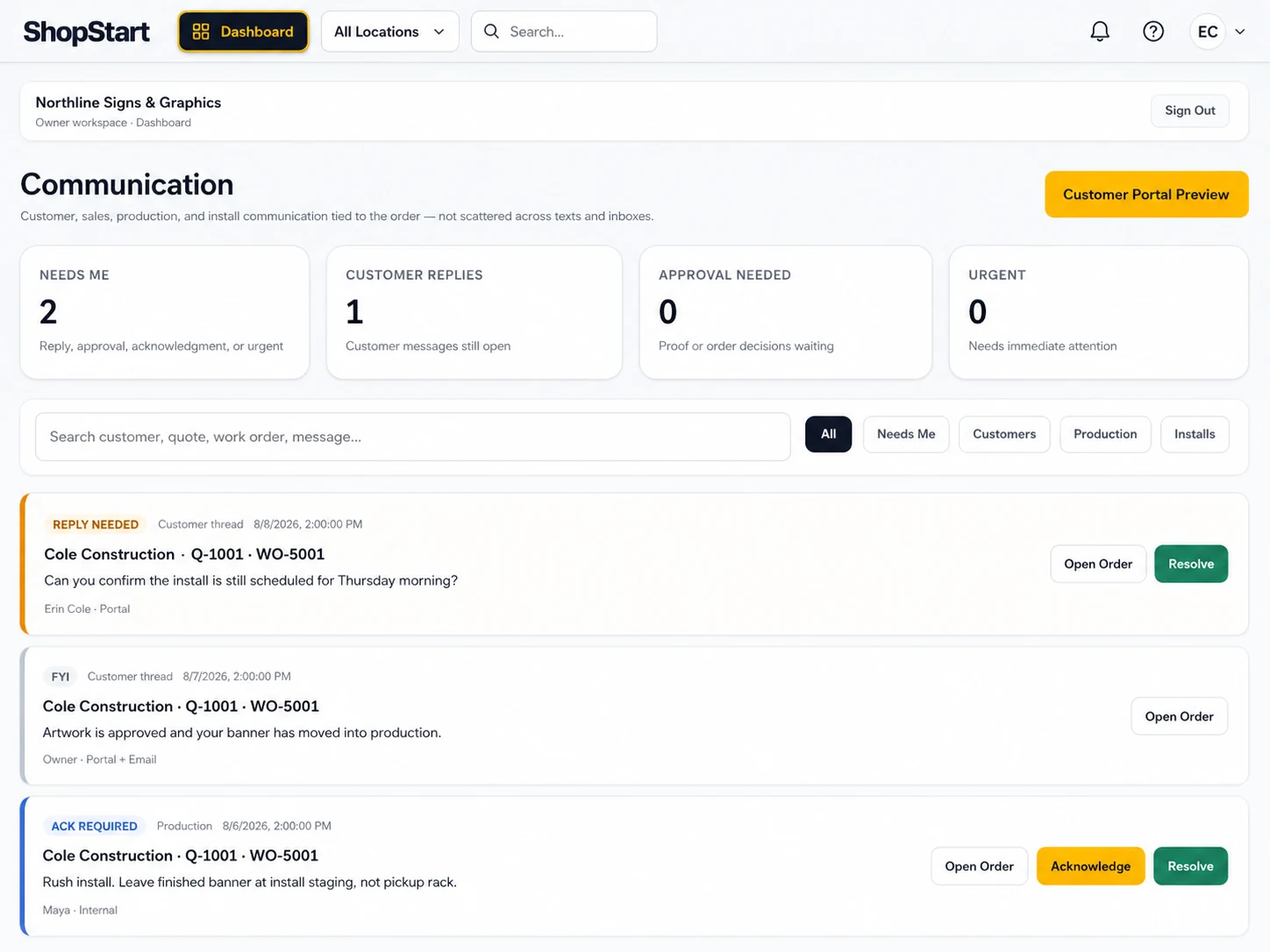Click "Owner · Portal + Email" sender text

(x=99, y=759)
